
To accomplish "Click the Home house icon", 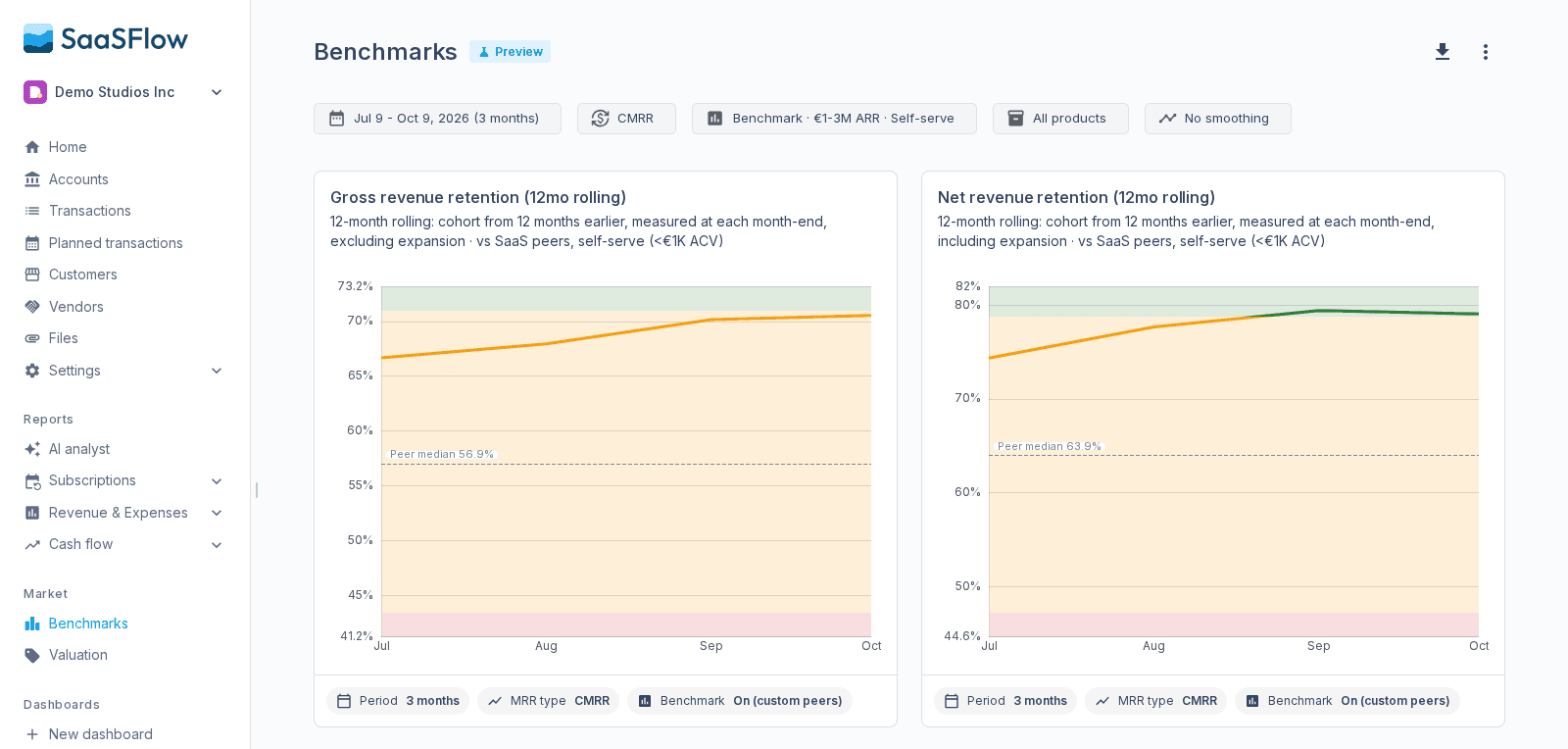I will click(x=32, y=147).
